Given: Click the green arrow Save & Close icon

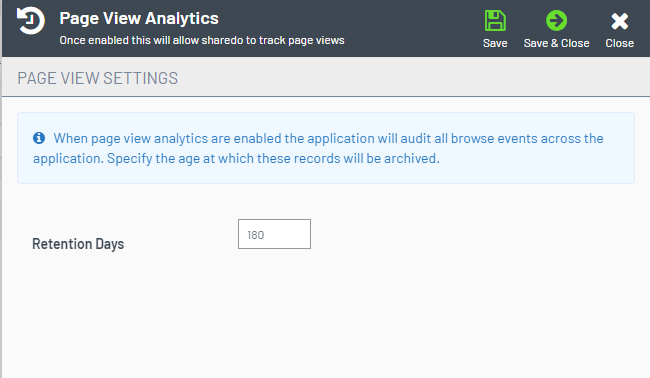Looking at the screenshot, I should point(556,21).
